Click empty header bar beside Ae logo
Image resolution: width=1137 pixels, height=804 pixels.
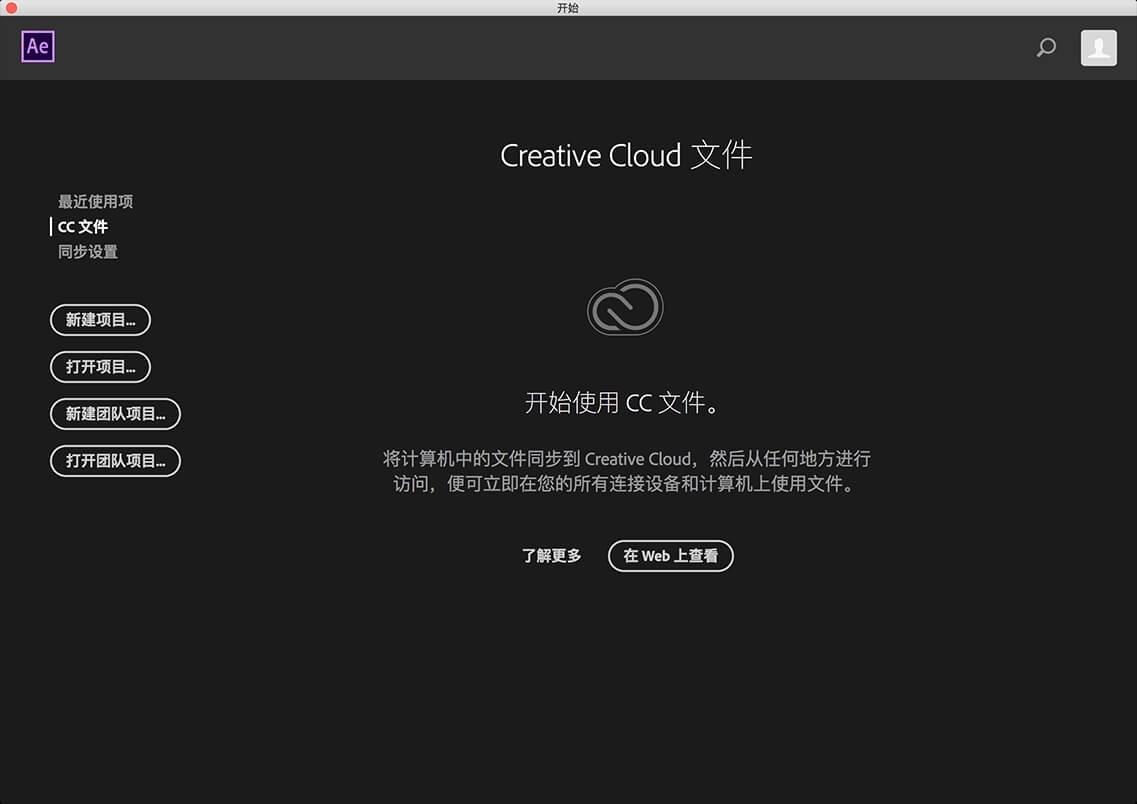pyautogui.click(x=500, y=48)
